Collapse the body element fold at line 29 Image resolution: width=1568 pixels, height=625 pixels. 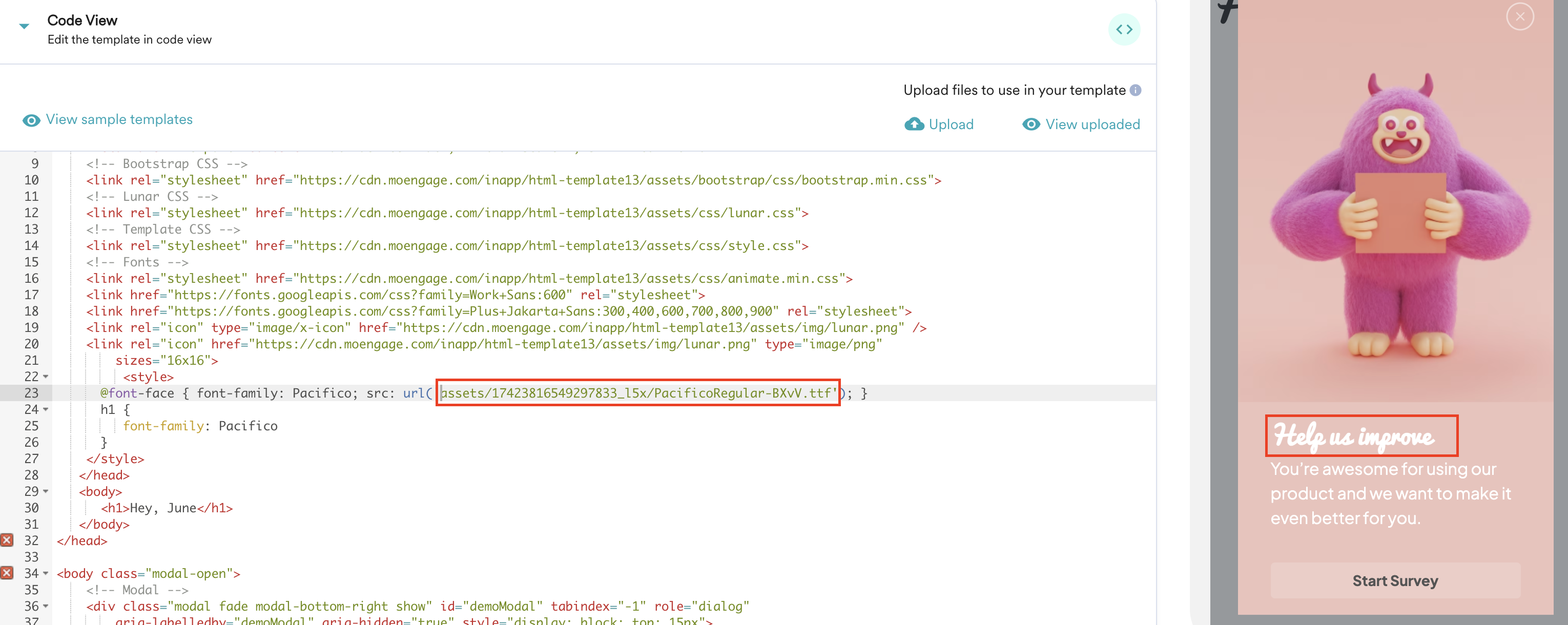(x=45, y=492)
